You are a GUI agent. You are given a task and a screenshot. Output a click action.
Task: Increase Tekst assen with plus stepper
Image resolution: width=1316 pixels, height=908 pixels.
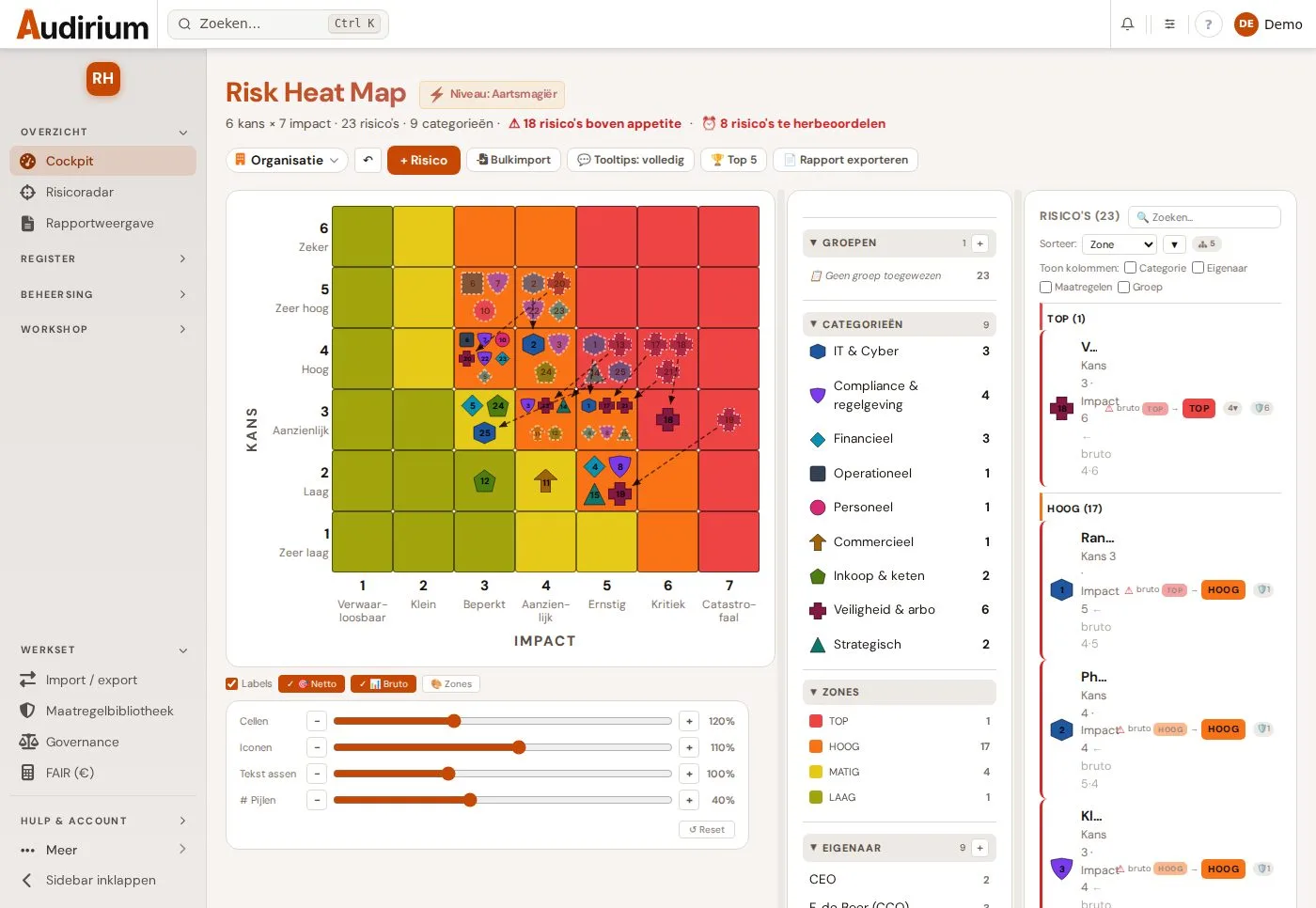point(689,774)
